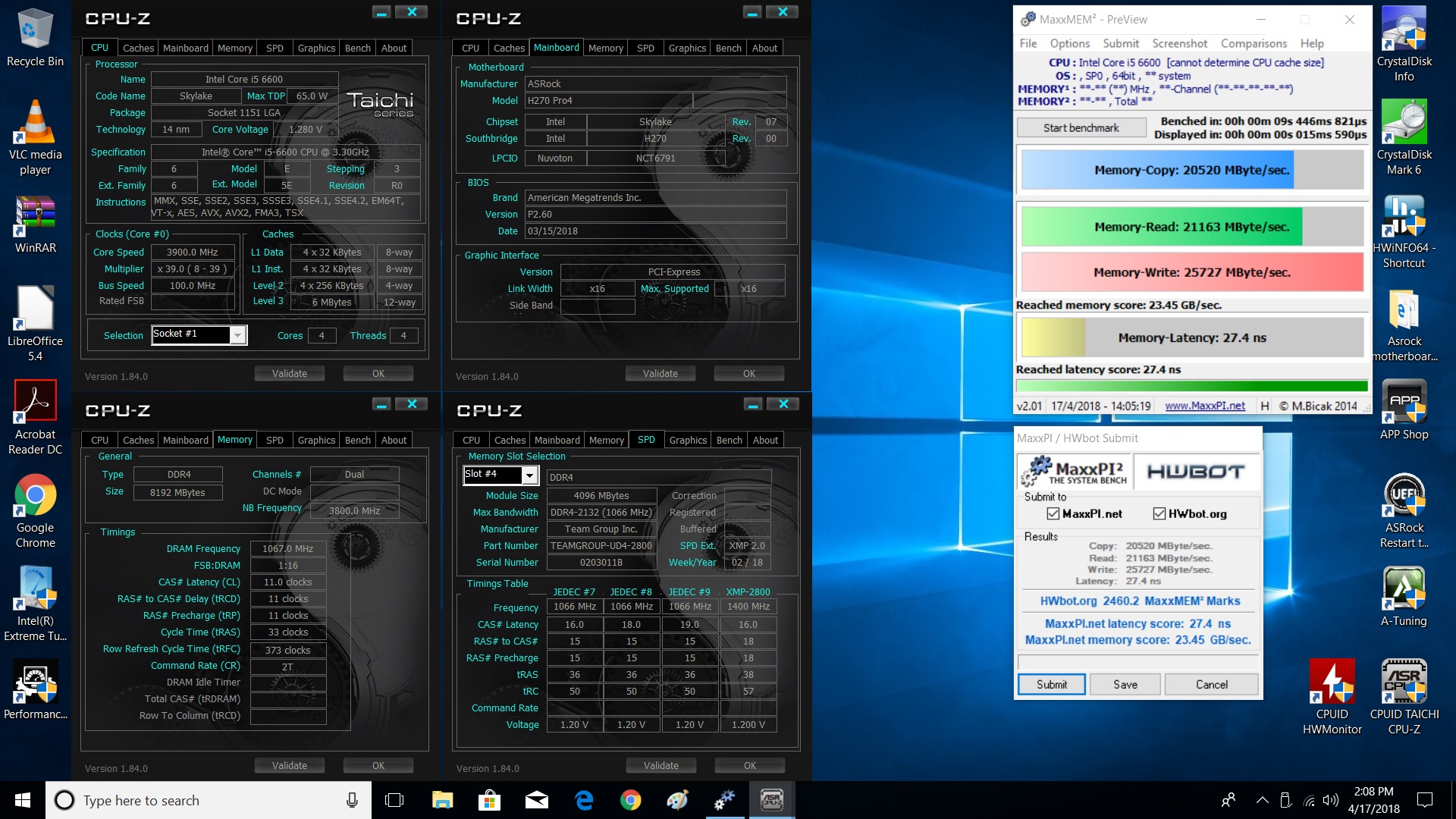Image resolution: width=1456 pixels, height=819 pixels.
Task: Open Bench tab in Mainboard CPU-Z window
Action: click(728, 48)
